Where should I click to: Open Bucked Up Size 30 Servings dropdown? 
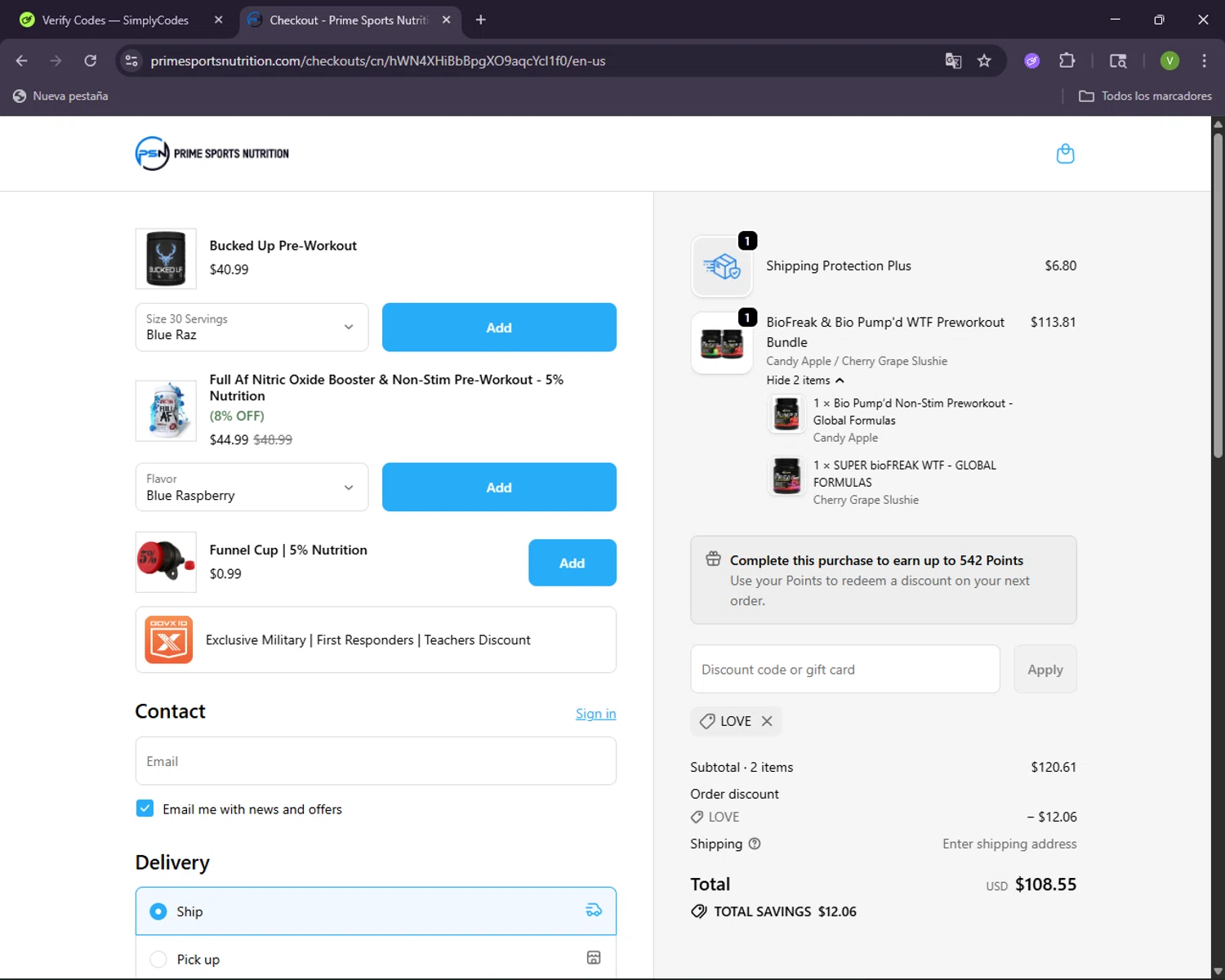click(x=252, y=327)
